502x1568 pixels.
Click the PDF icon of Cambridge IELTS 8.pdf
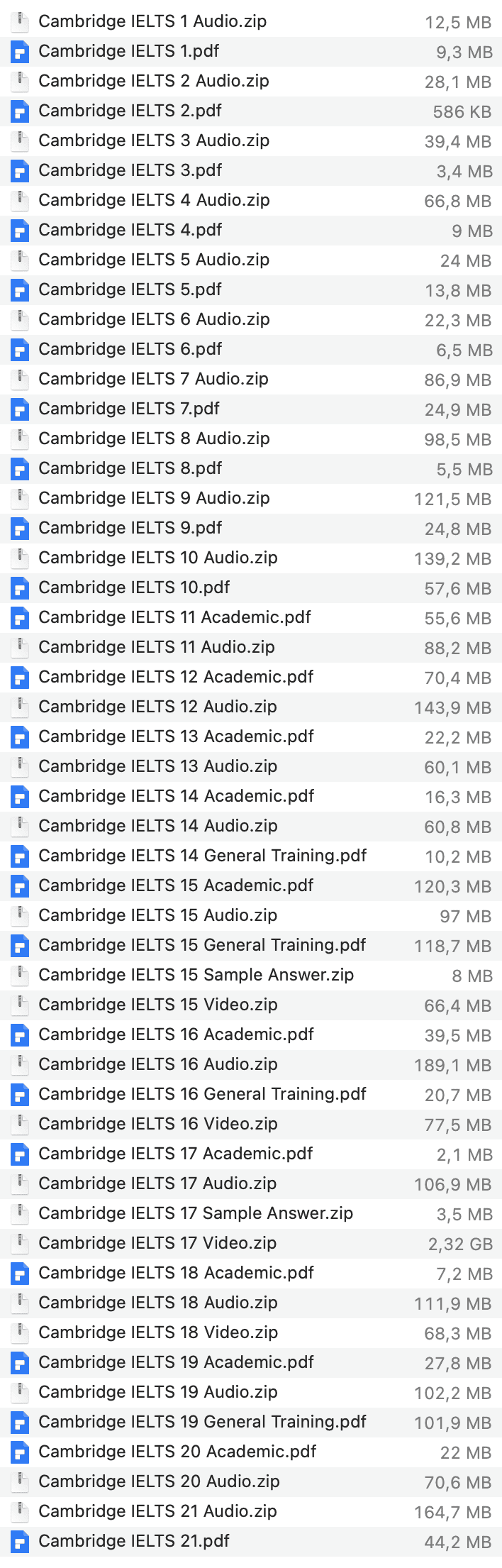coord(21,469)
